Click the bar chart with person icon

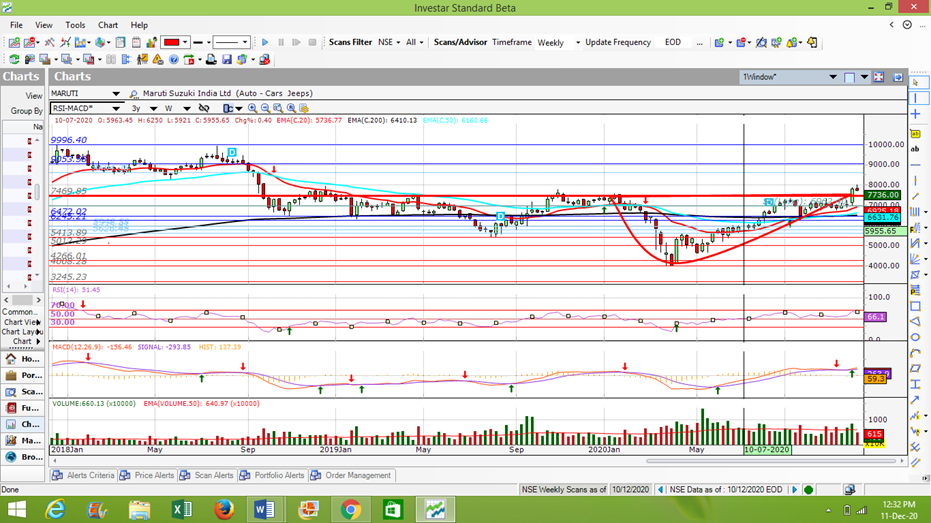(152, 42)
